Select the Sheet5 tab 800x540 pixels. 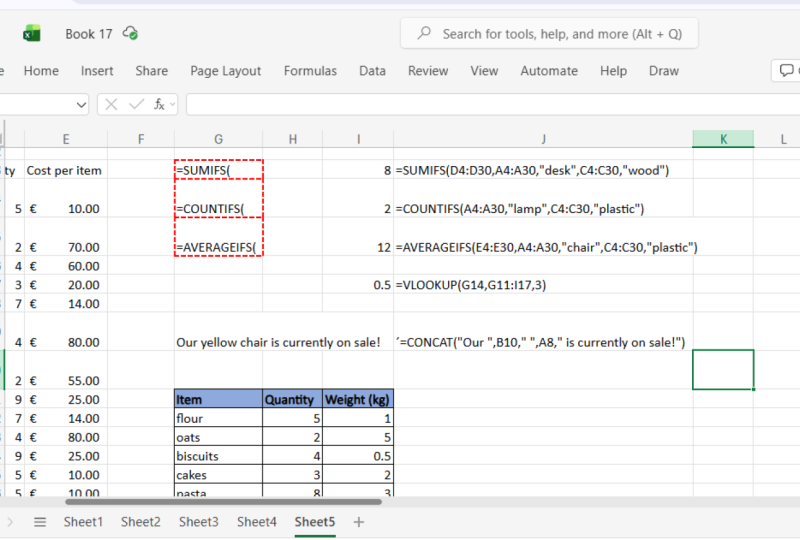[315, 522]
